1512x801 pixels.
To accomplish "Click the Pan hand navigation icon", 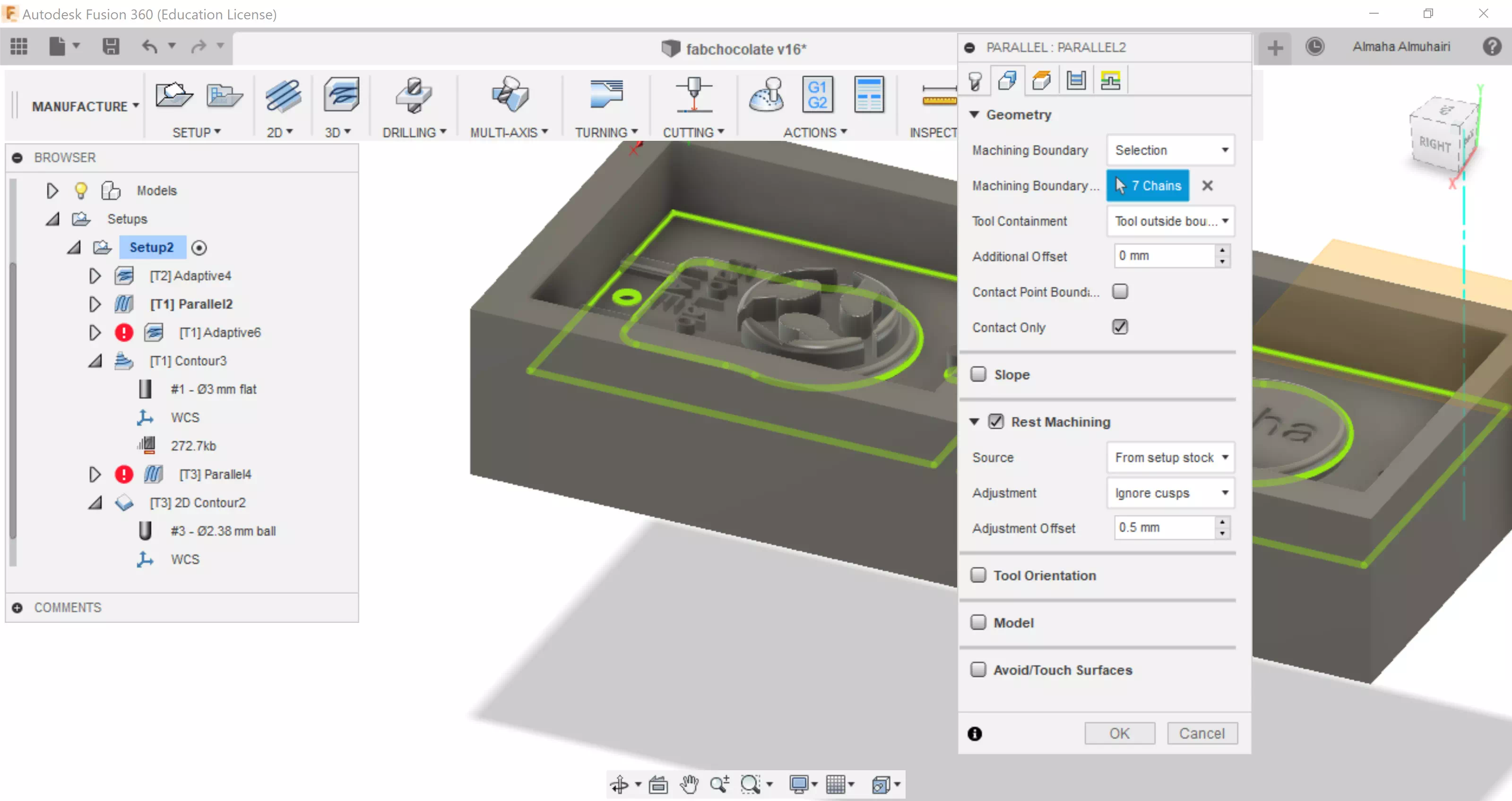I will click(x=689, y=784).
